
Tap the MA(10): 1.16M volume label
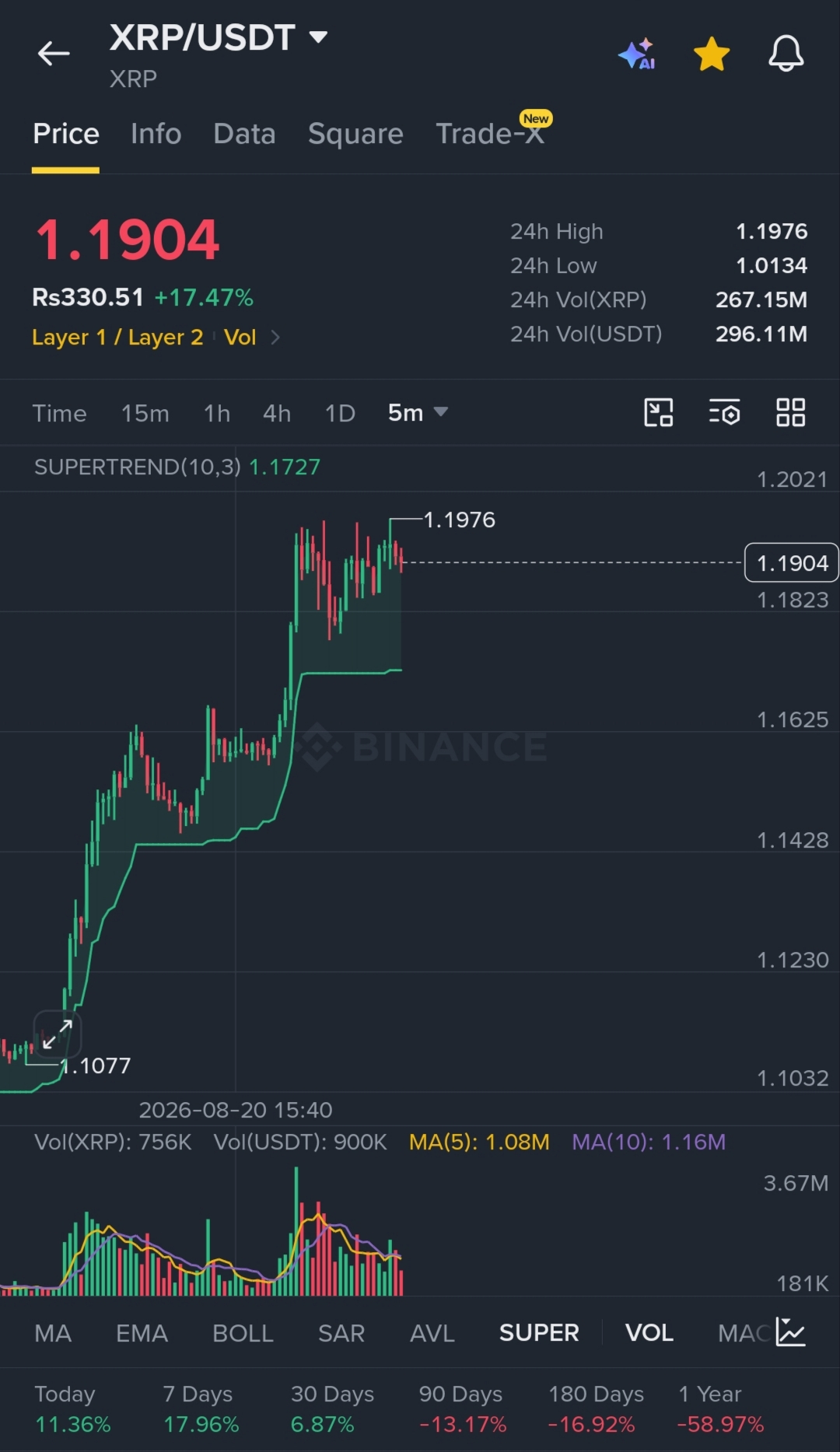pos(649,1142)
